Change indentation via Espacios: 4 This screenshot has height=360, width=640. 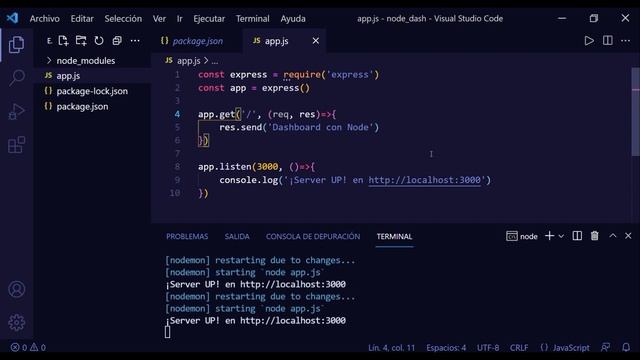[446, 348]
